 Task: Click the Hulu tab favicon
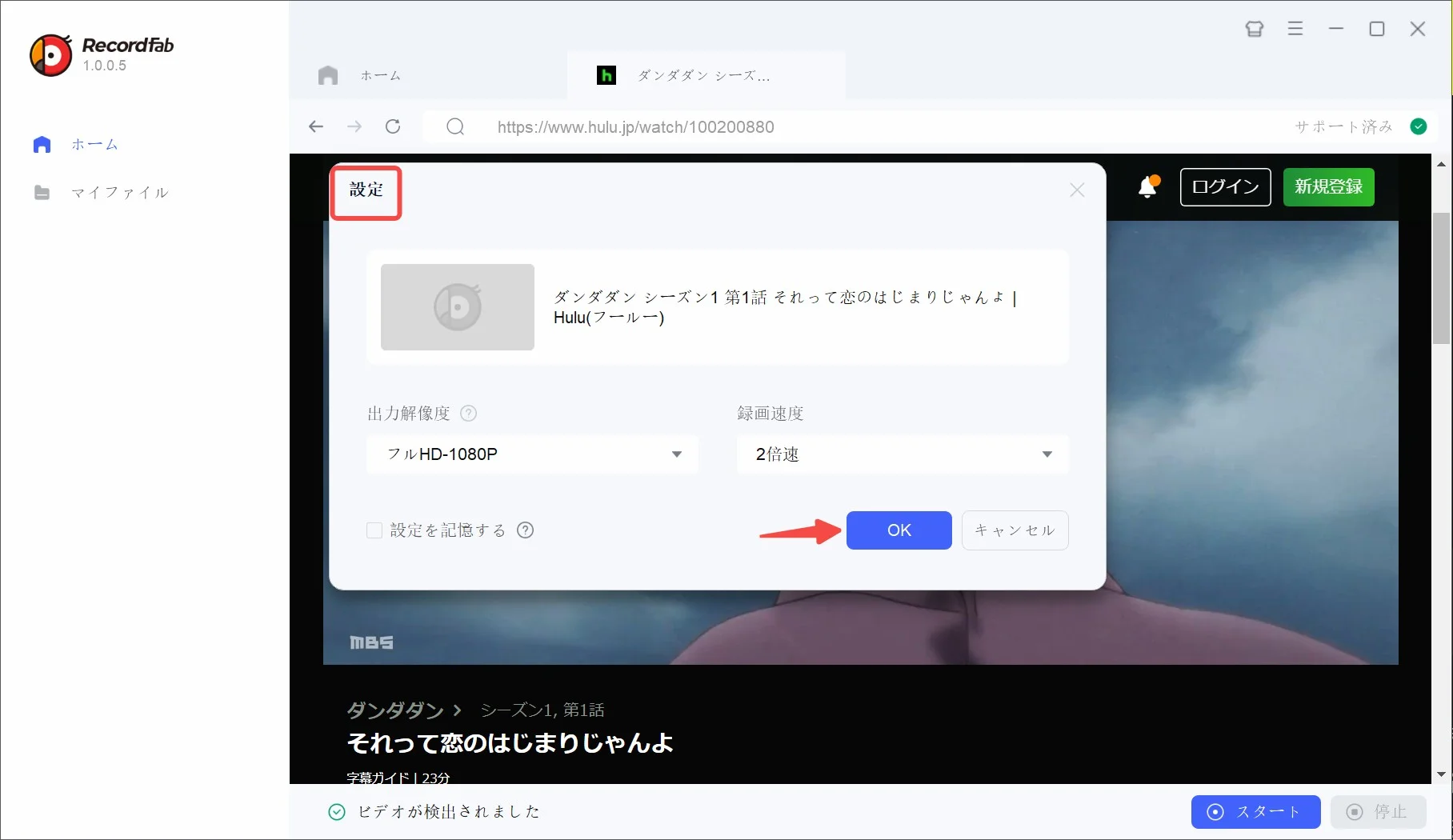[606, 76]
